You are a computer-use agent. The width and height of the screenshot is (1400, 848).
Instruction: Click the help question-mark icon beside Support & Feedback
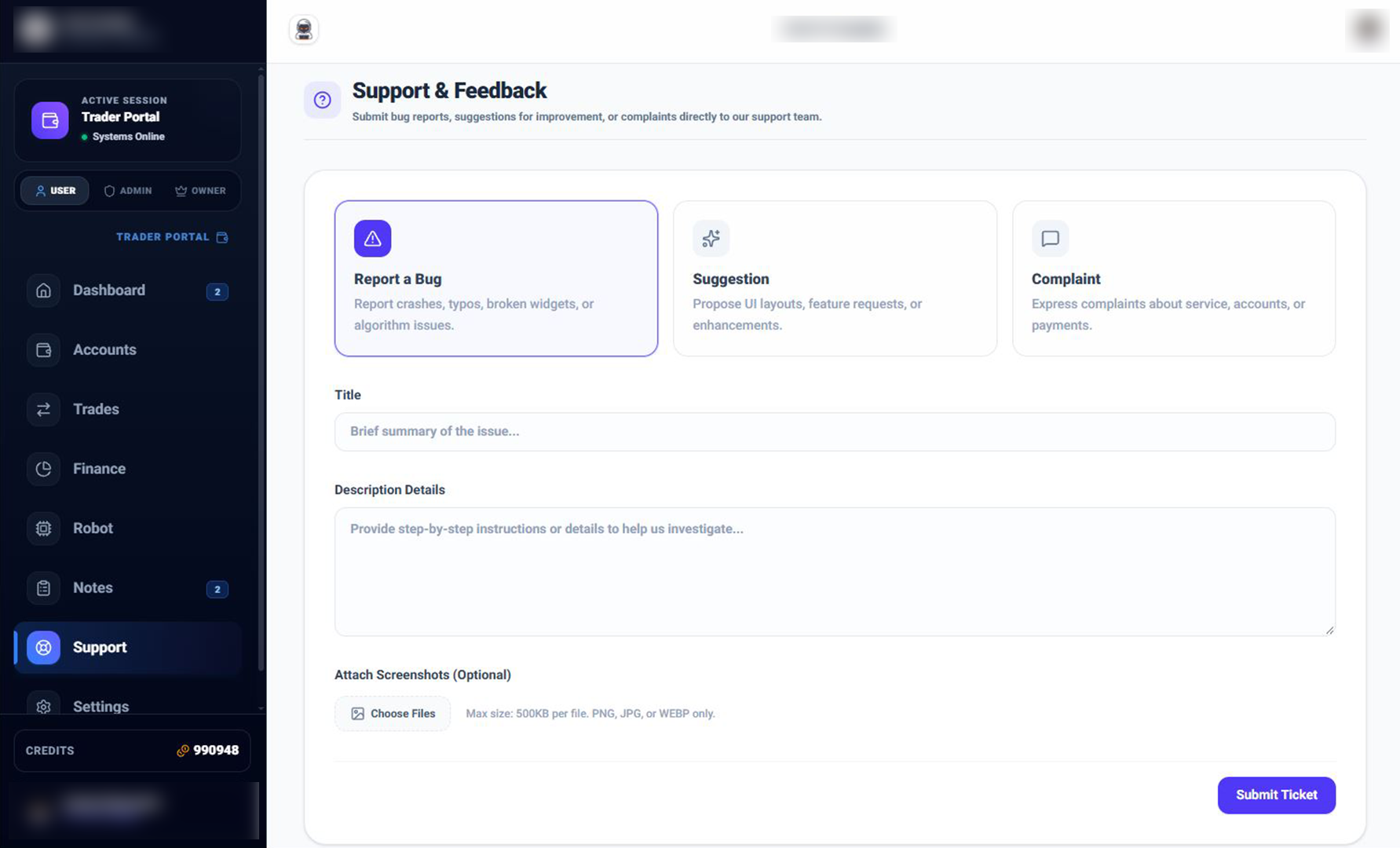coord(322,100)
